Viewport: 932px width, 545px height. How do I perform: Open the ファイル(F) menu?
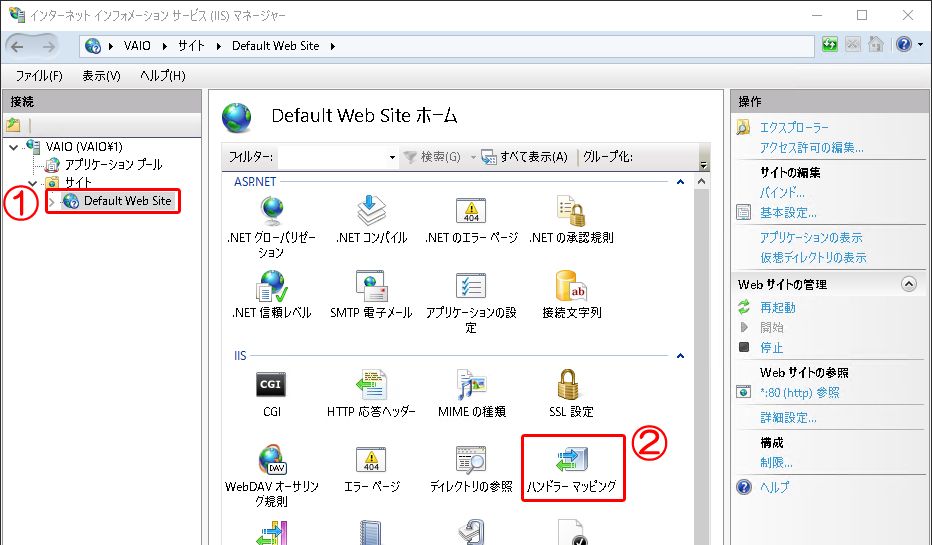[x=39, y=76]
